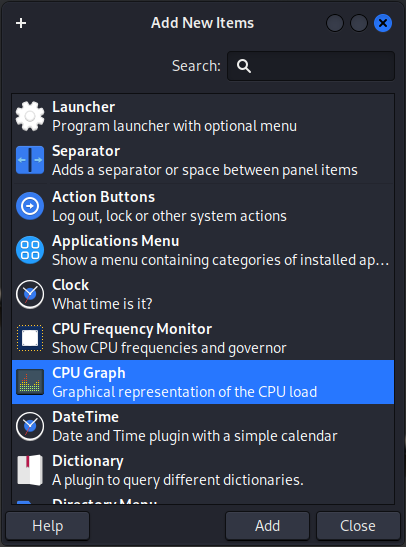Select the partially visible Directory Menu item
Screen dimensions: 406x547
[x=203, y=498]
